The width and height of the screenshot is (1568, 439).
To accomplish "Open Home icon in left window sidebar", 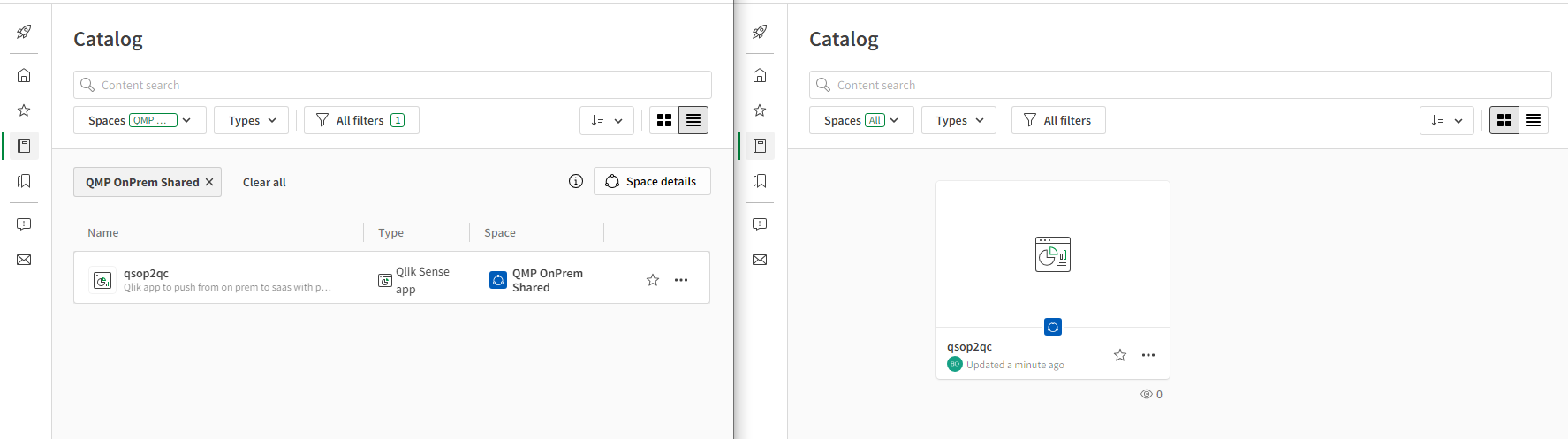I will 24,75.
